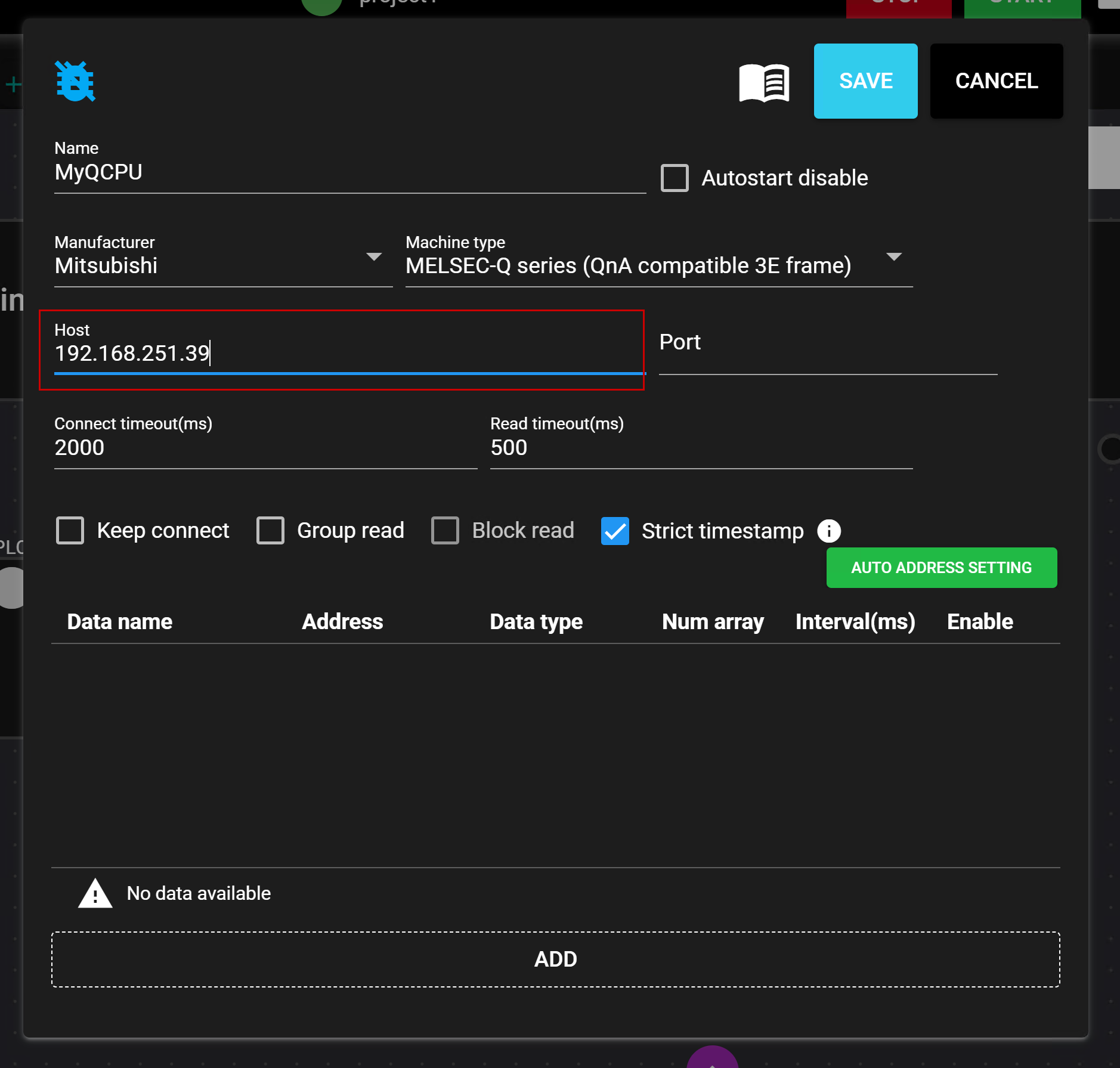The height and width of the screenshot is (1068, 1120).
Task: Check the Keep connect option
Action: 70,530
